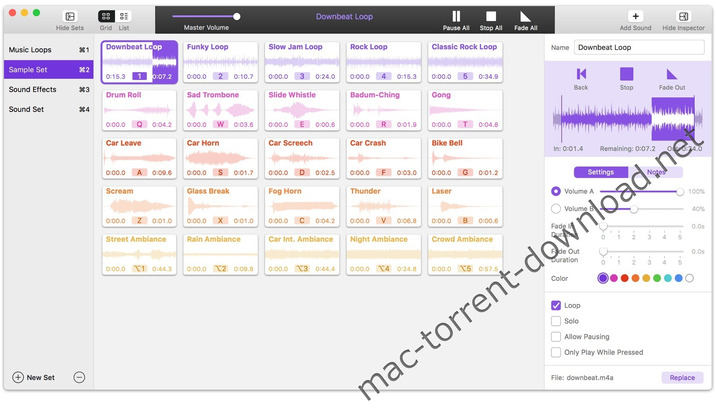Viewport: 716px width, 408px height.
Task: Pick the magenta color swatch
Action: point(614,278)
